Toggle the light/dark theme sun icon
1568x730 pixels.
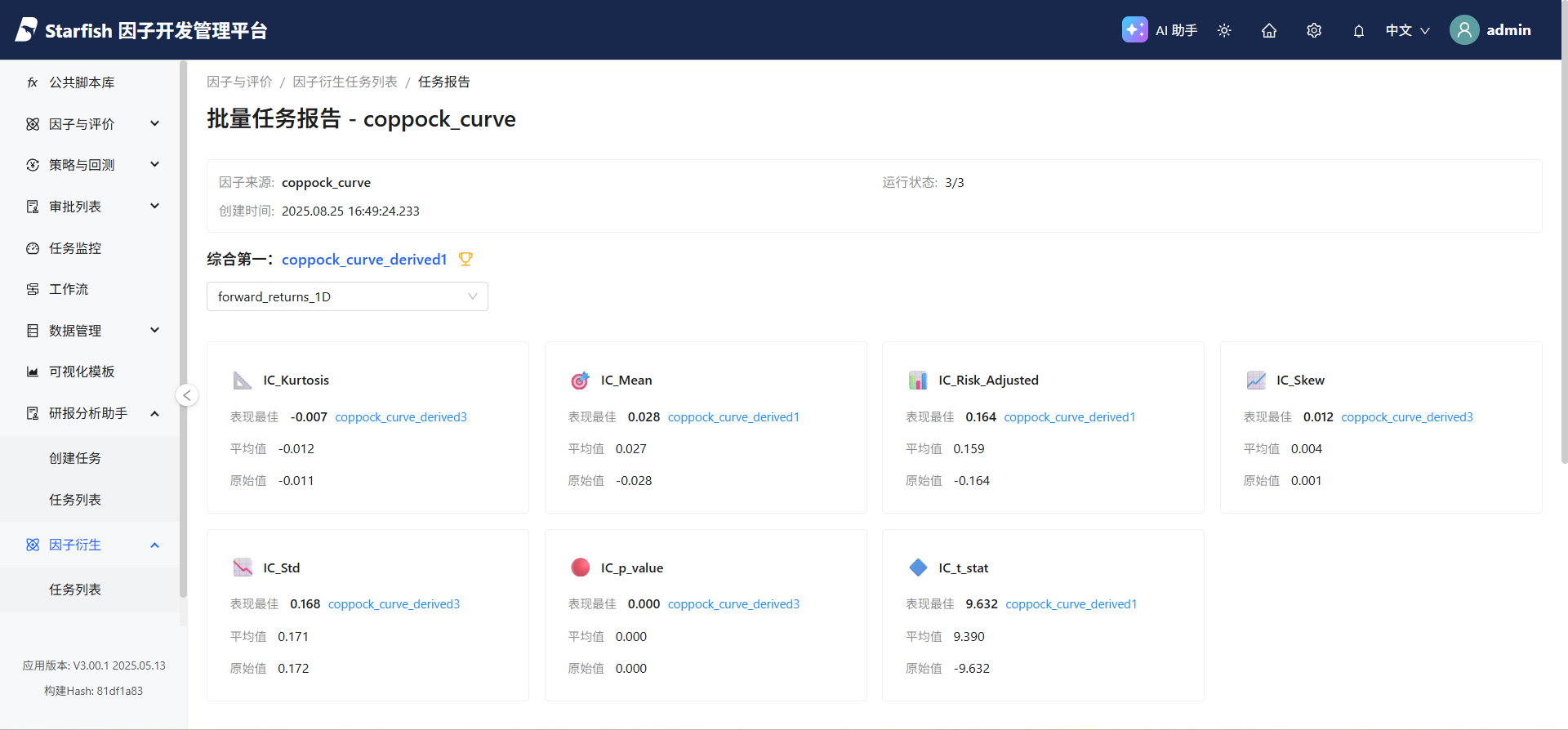click(x=1224, y=30)
